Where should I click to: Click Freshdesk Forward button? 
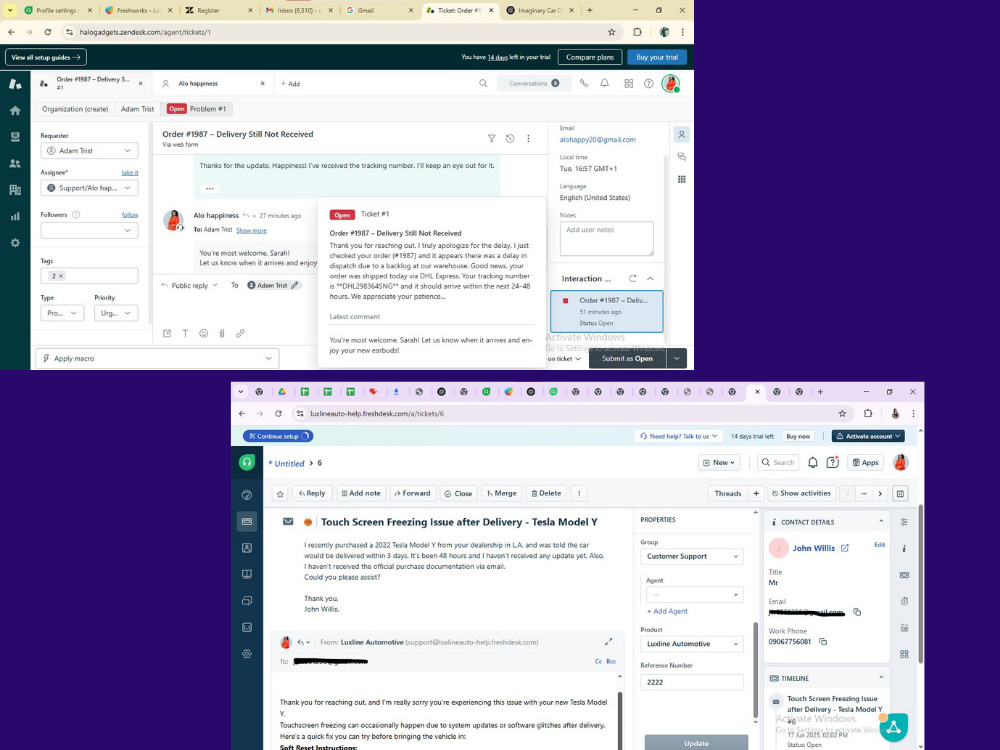click(x=413, y=494)
